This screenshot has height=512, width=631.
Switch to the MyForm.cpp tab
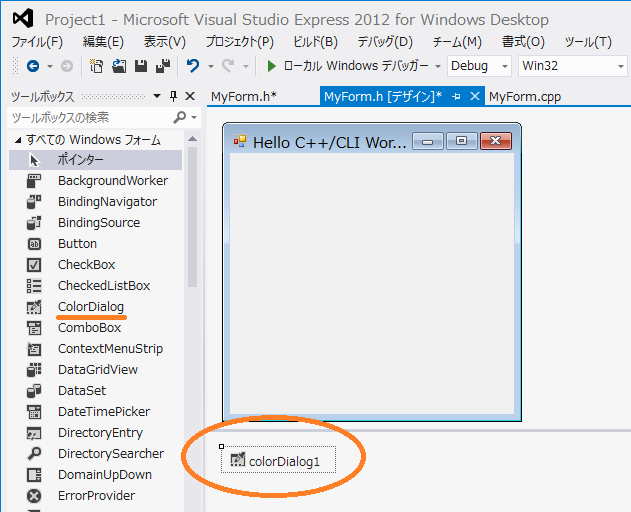coord(525,97)
